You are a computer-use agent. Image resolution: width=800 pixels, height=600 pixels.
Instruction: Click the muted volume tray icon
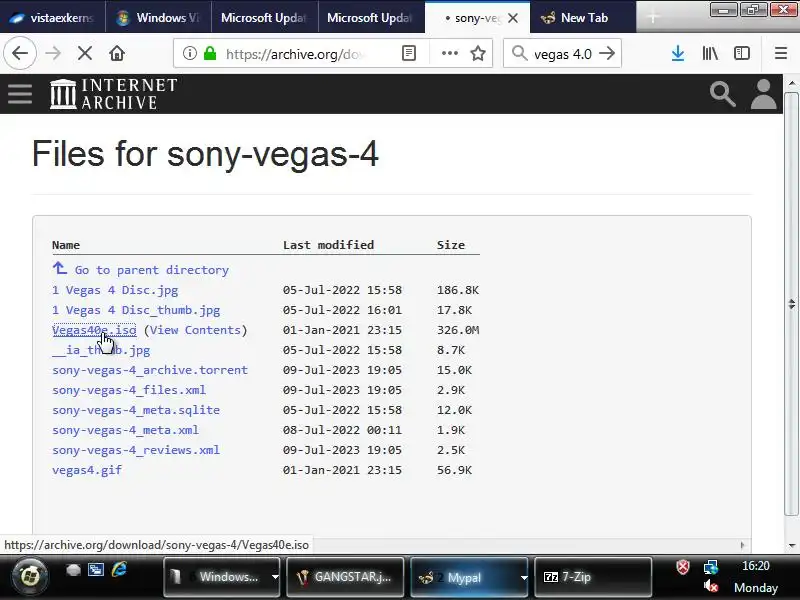point(710,586)
